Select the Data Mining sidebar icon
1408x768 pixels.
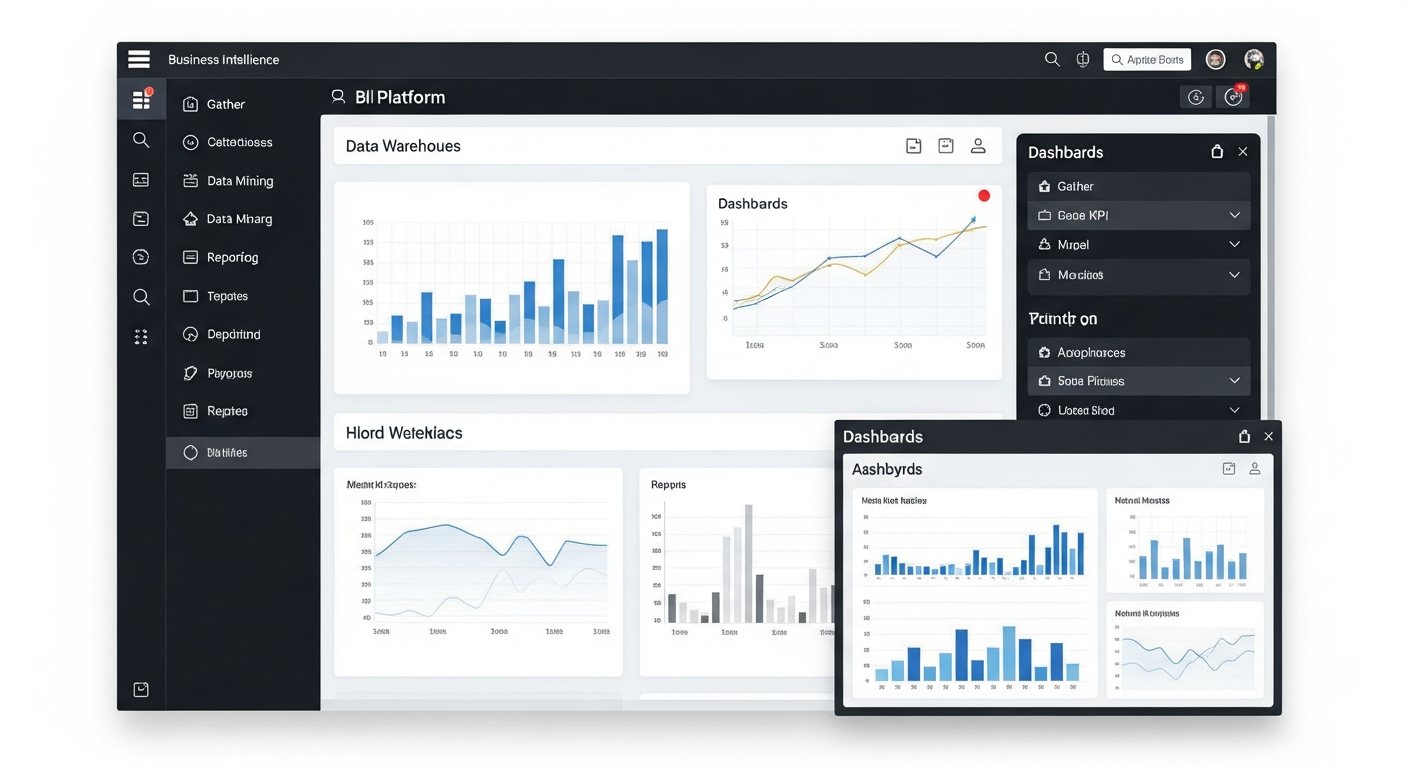(190, 180)
